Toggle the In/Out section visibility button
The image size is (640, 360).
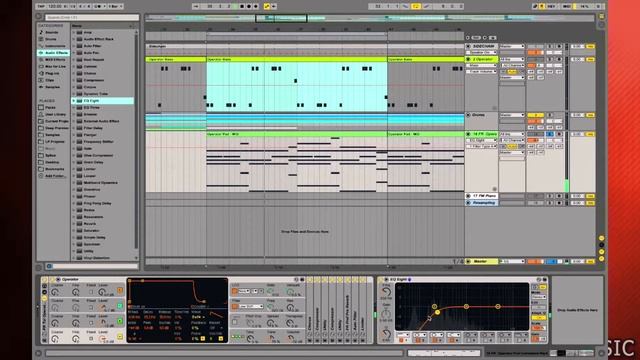tap(602, 238)
